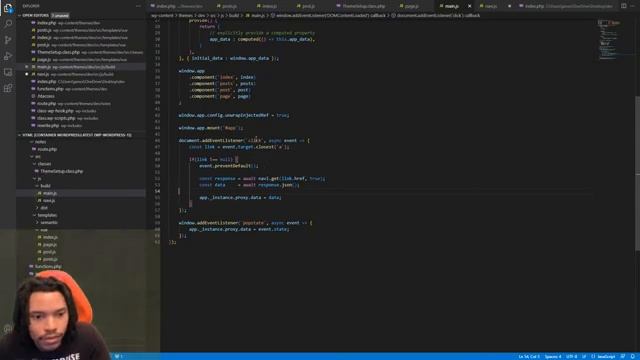The height and width of the screenshot is (360, 640).
Task: Click the editor vertical scrollbar
Action: 637,173
